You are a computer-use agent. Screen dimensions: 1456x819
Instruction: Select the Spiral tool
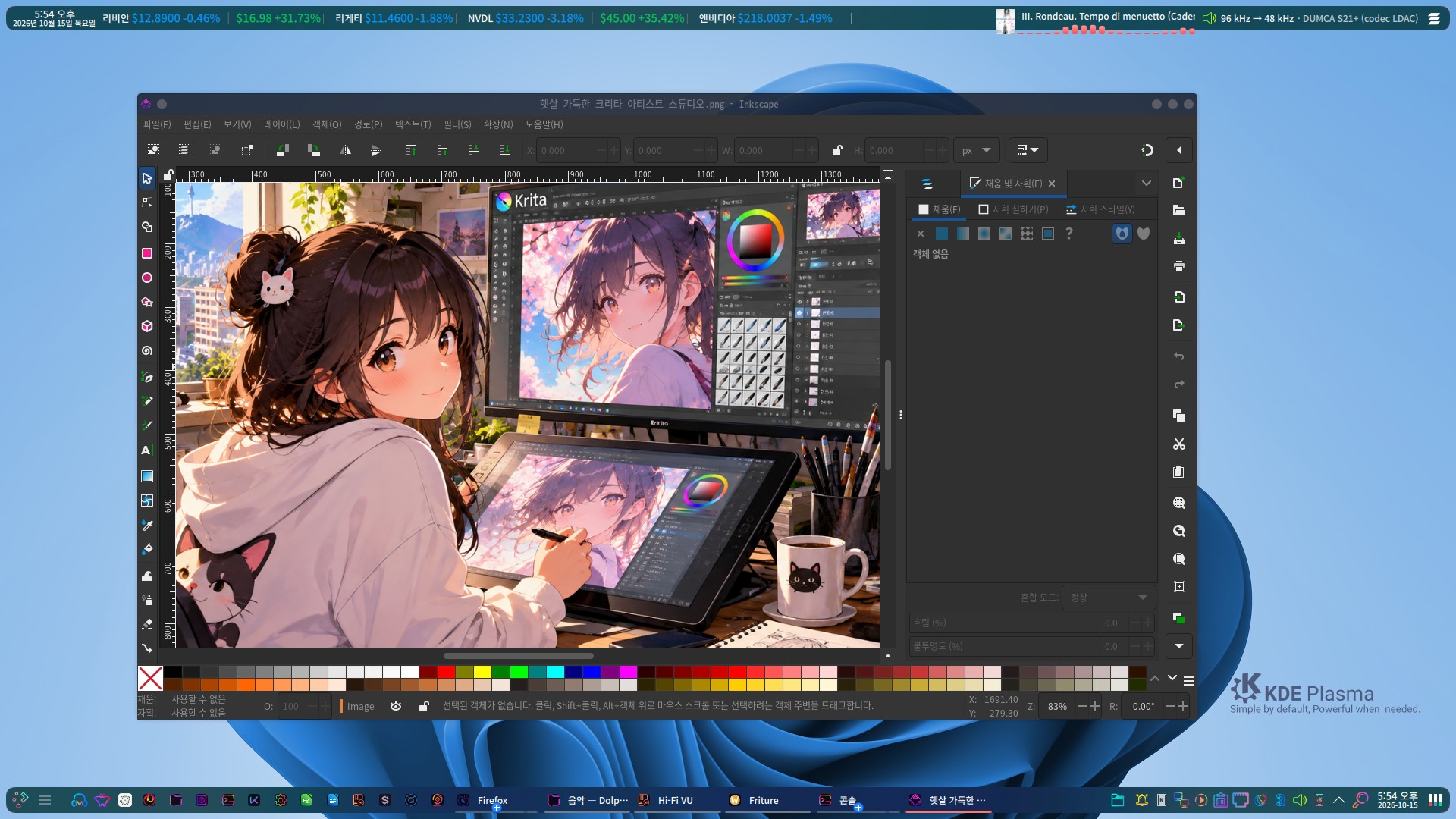pyautogui.click(x=147, y=350)
